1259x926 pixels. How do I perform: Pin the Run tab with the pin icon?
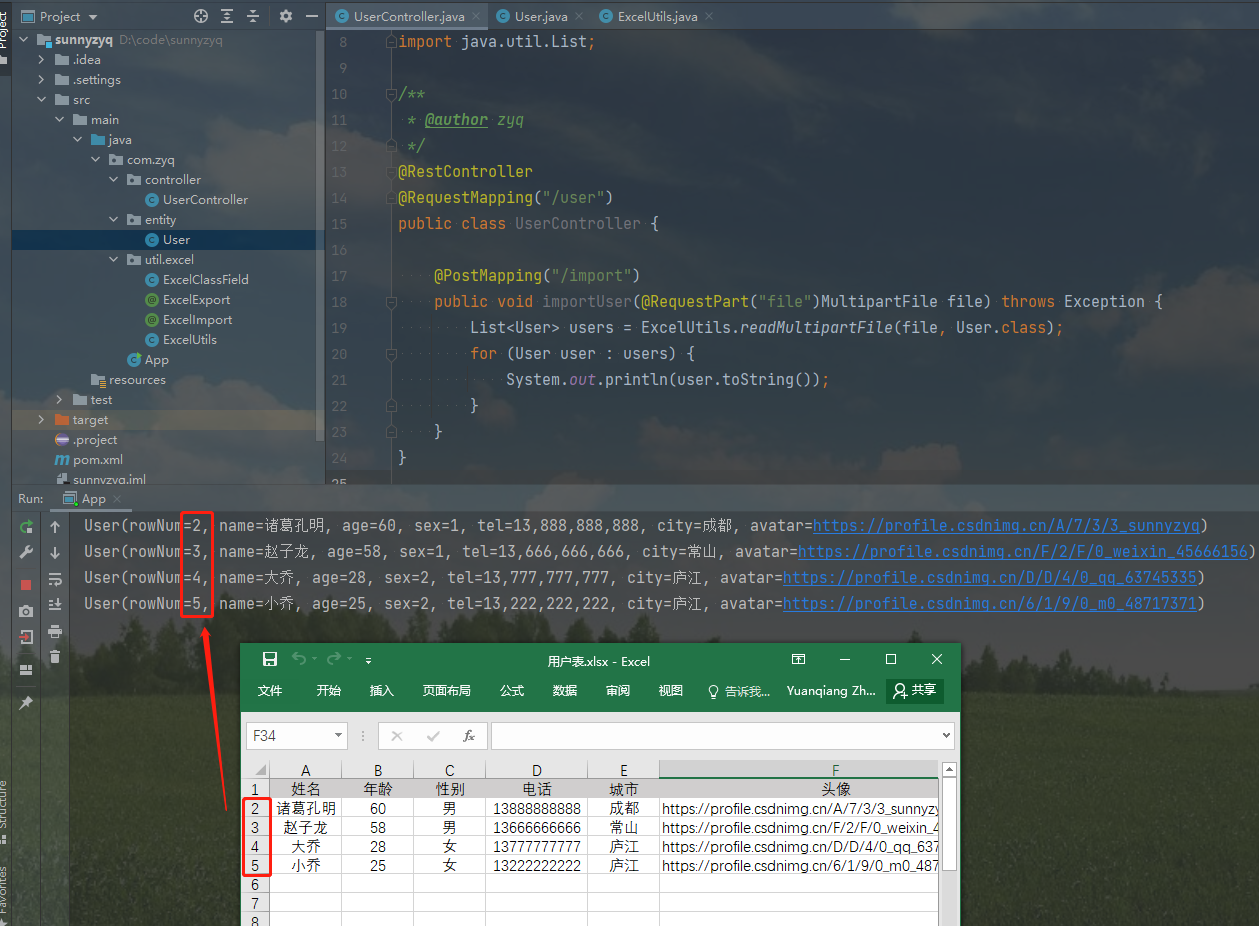26,703
